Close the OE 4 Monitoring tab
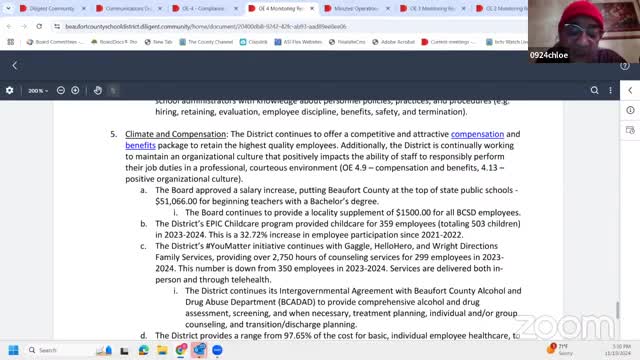Screen dimensions: 640x360 pyautogui.click(x=312, y=8)
